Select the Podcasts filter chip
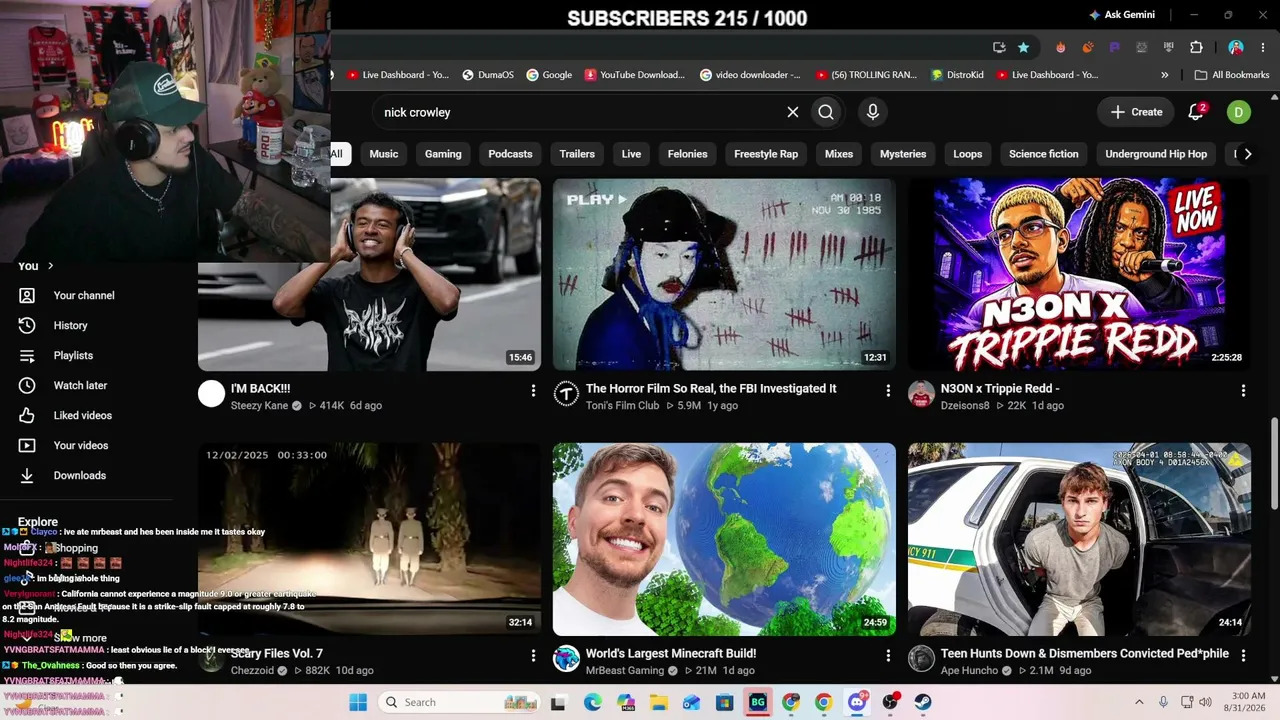 coord(510,154)
